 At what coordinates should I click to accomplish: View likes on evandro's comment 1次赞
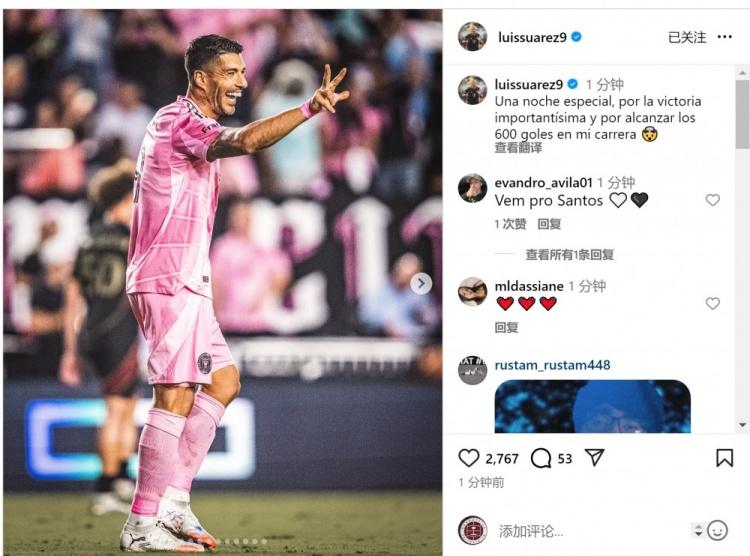pos(510,224)
